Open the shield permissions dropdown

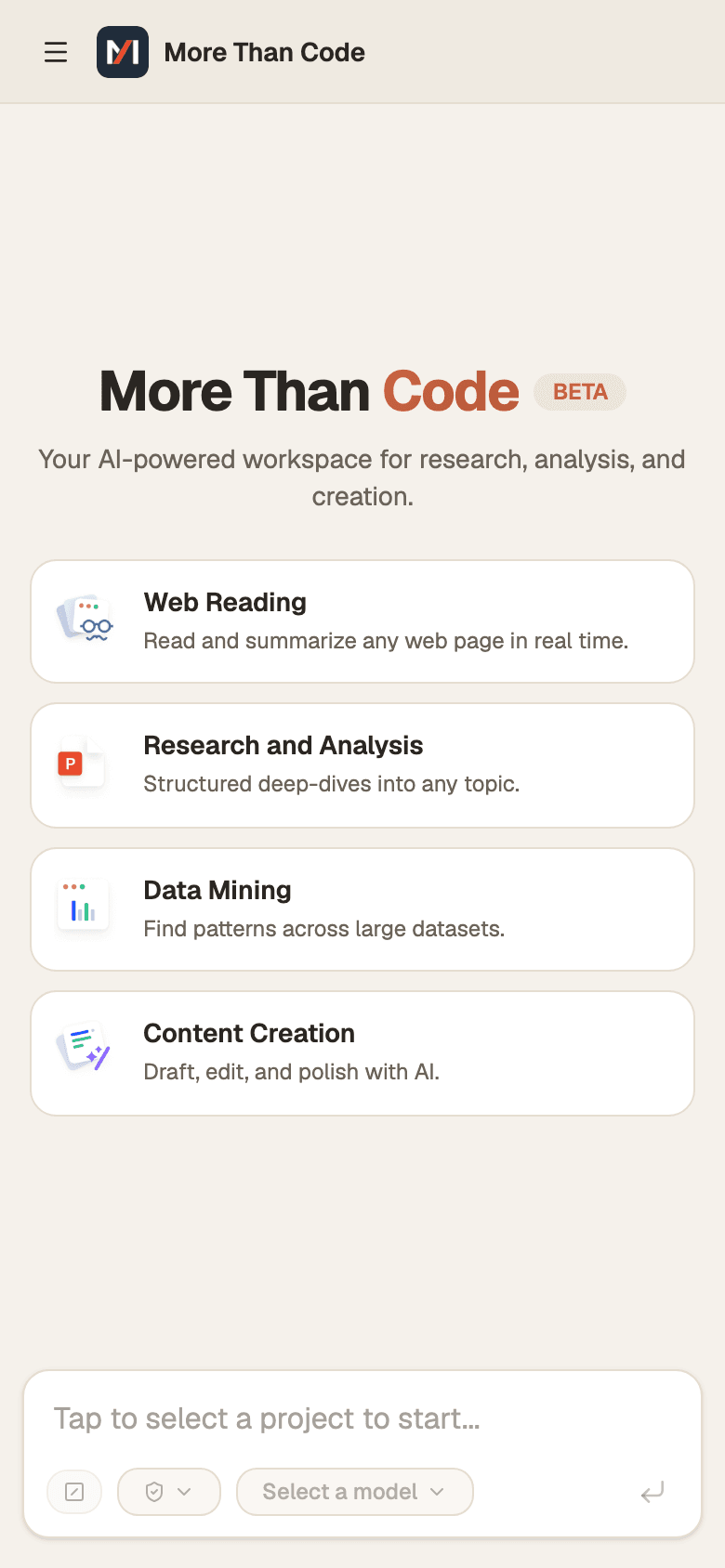click(x=169, y=1492)
